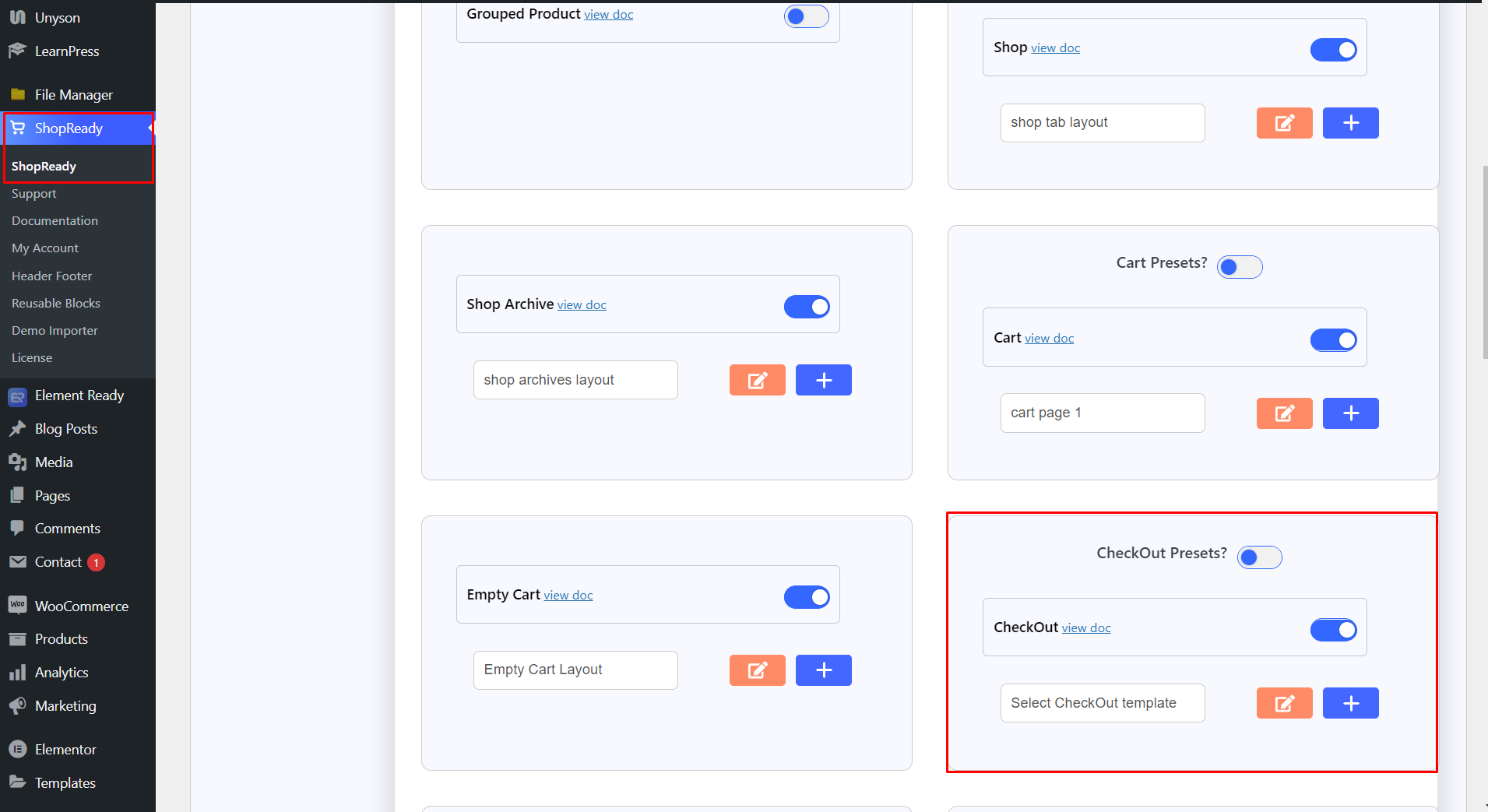Add new Empty Cart template
Screen dimensions: 1488x812
click(x=823, y=670)
